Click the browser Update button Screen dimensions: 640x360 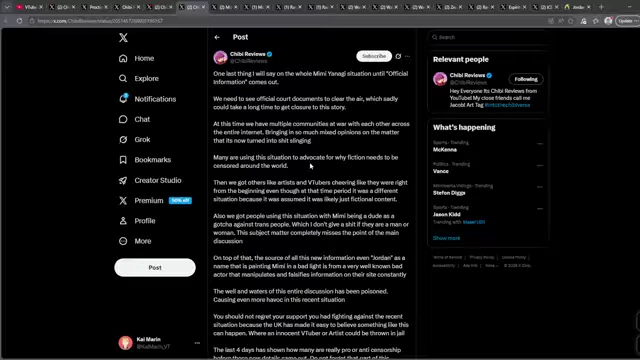[627, 21]
